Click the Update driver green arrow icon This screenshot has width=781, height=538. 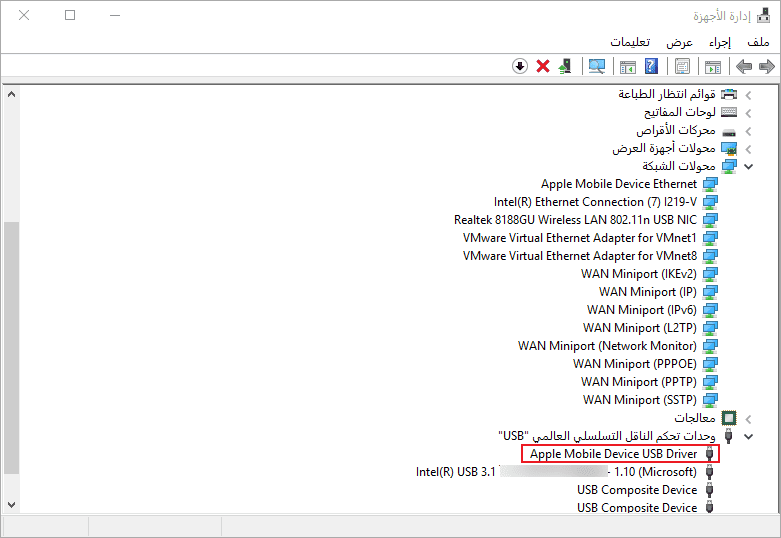coord(565,66)
